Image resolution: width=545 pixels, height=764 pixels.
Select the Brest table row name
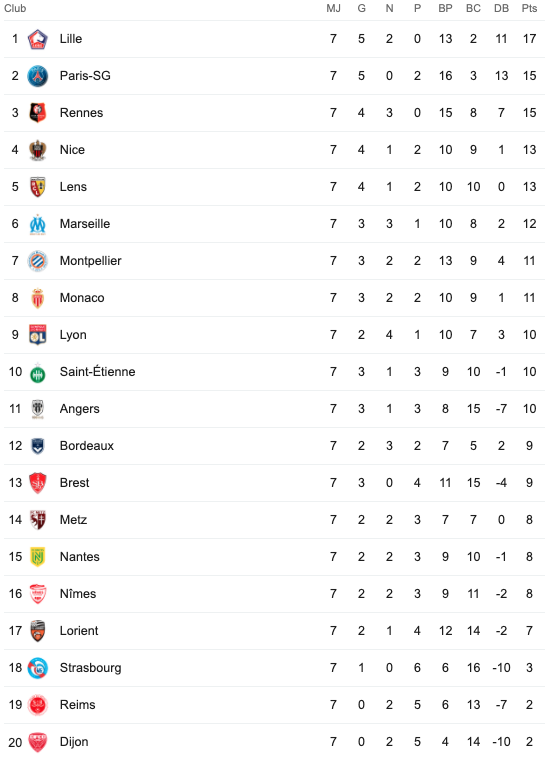(75, 483)
